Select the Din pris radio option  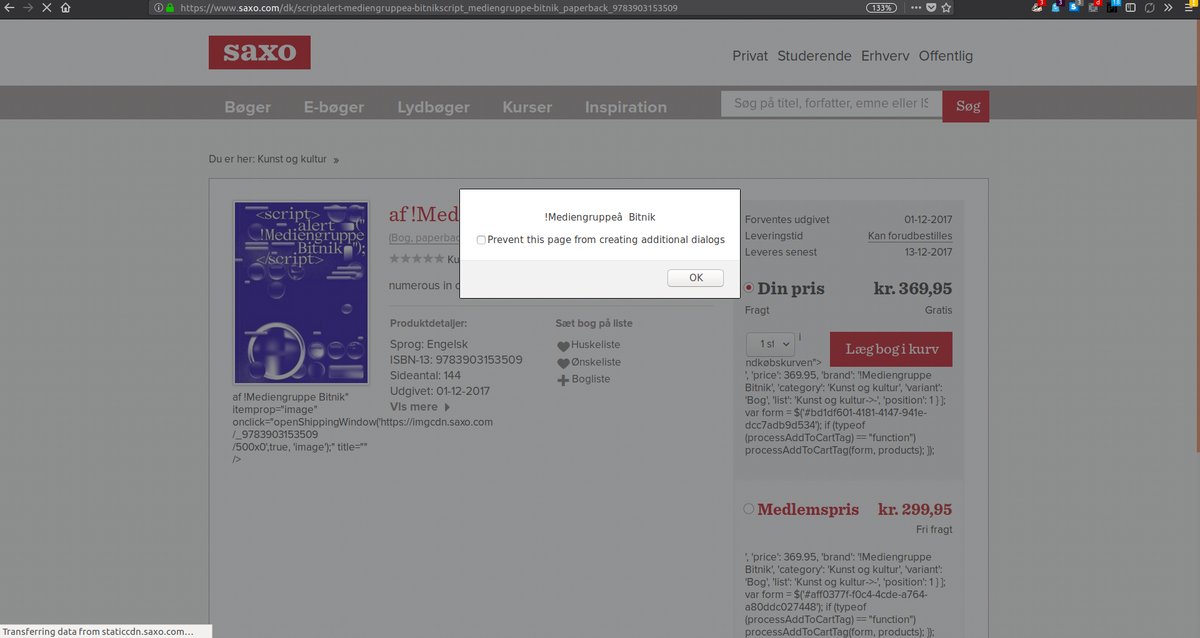749,288
